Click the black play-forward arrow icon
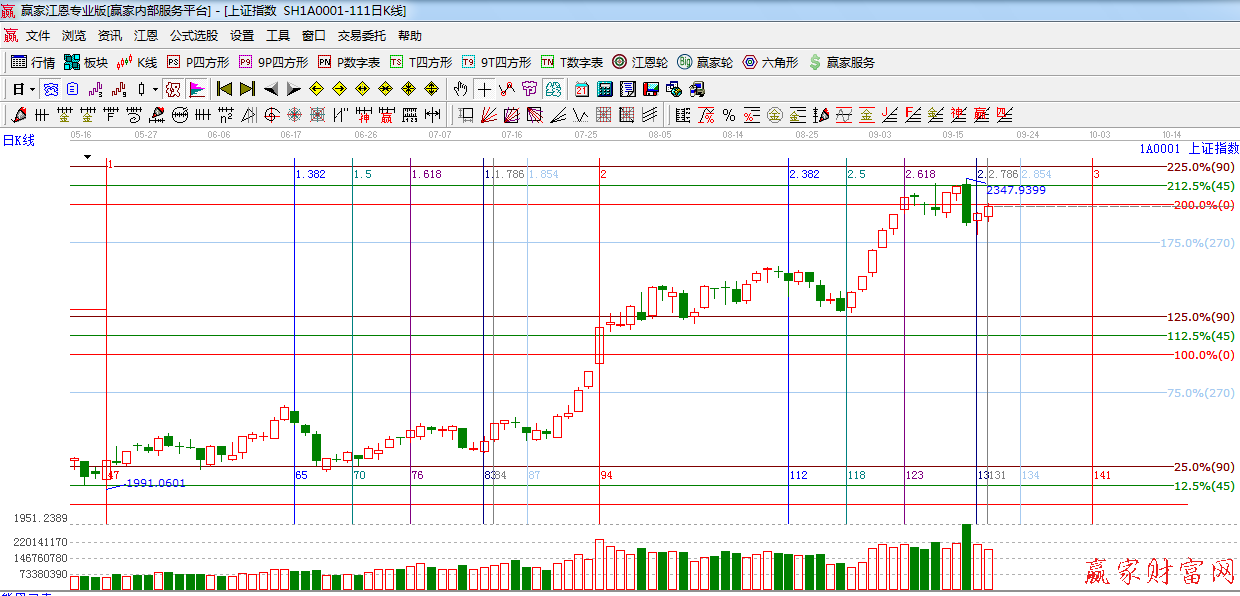The image size is (1240, 596). coord(293,89)
